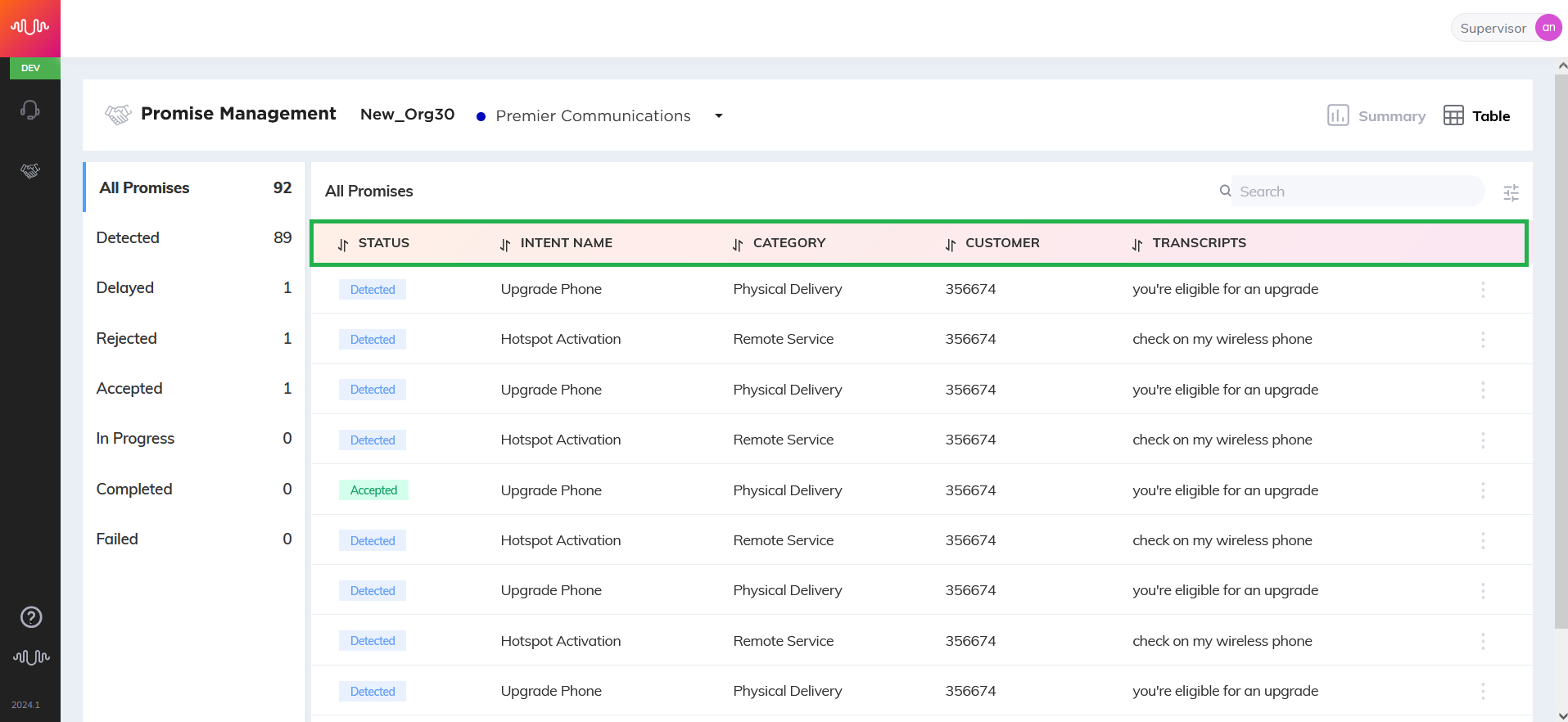Open row options for first Upgrade Phone row
This screenshot has width=1568, height=722.
coord(1483,290)
